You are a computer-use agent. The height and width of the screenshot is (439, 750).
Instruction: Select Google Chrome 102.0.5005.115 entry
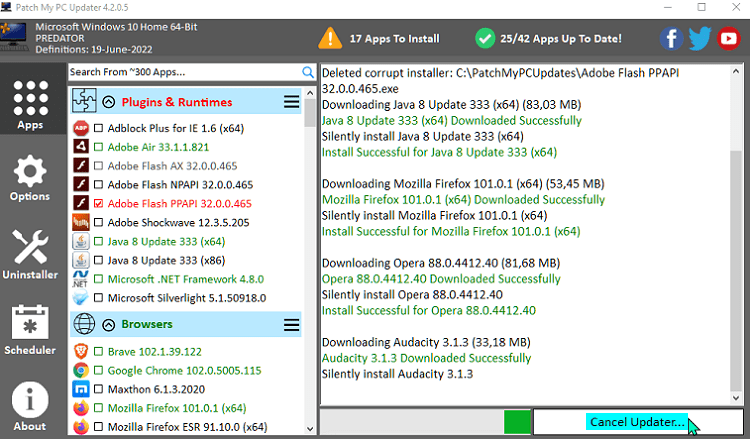[184, 371]
